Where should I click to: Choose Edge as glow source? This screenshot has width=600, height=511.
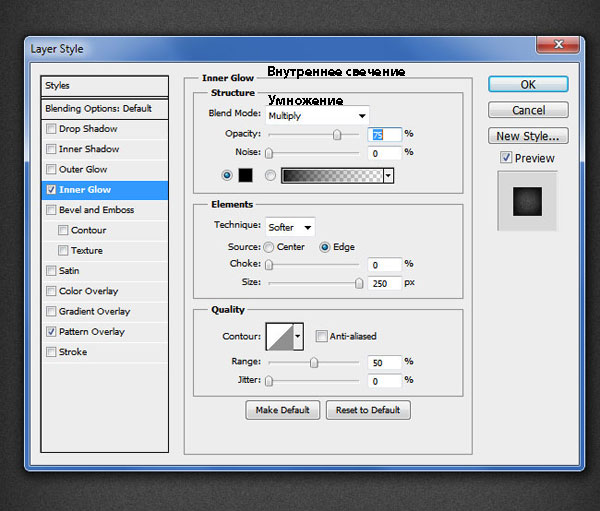click(324, 247)
